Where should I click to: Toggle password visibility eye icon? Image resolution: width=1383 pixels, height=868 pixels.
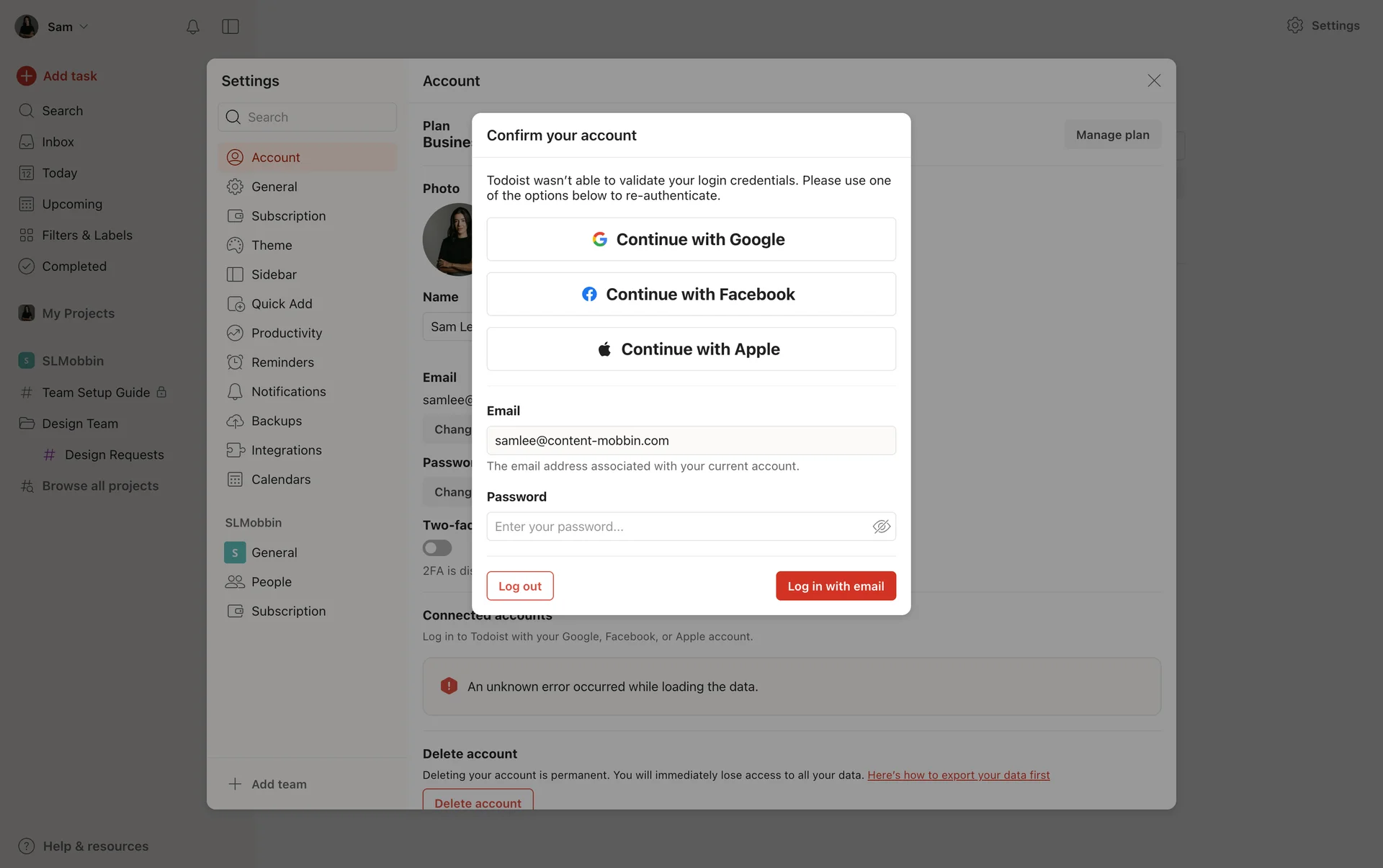(881, 527)
